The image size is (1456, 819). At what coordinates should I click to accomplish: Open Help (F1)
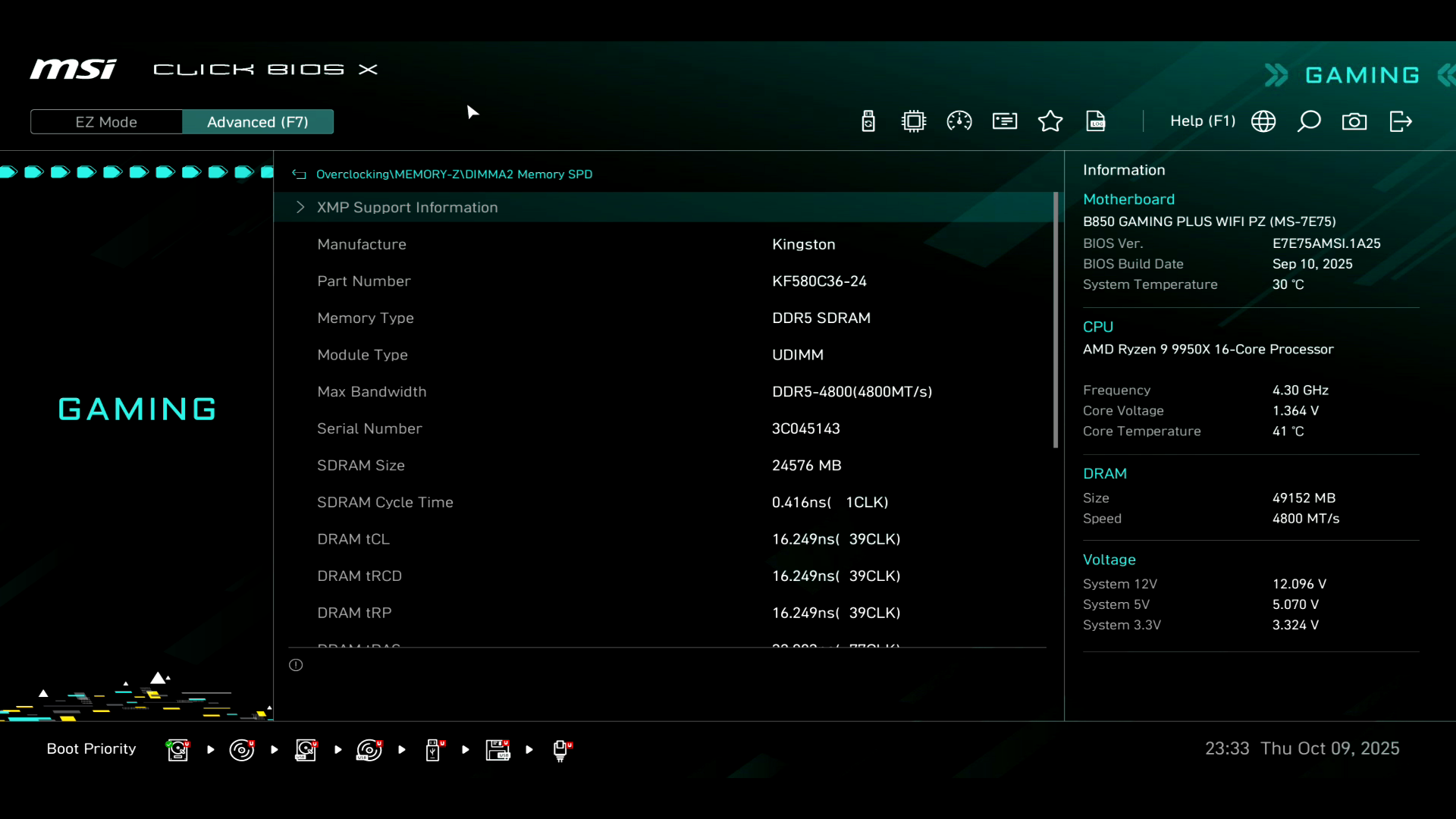point(1203,121)
